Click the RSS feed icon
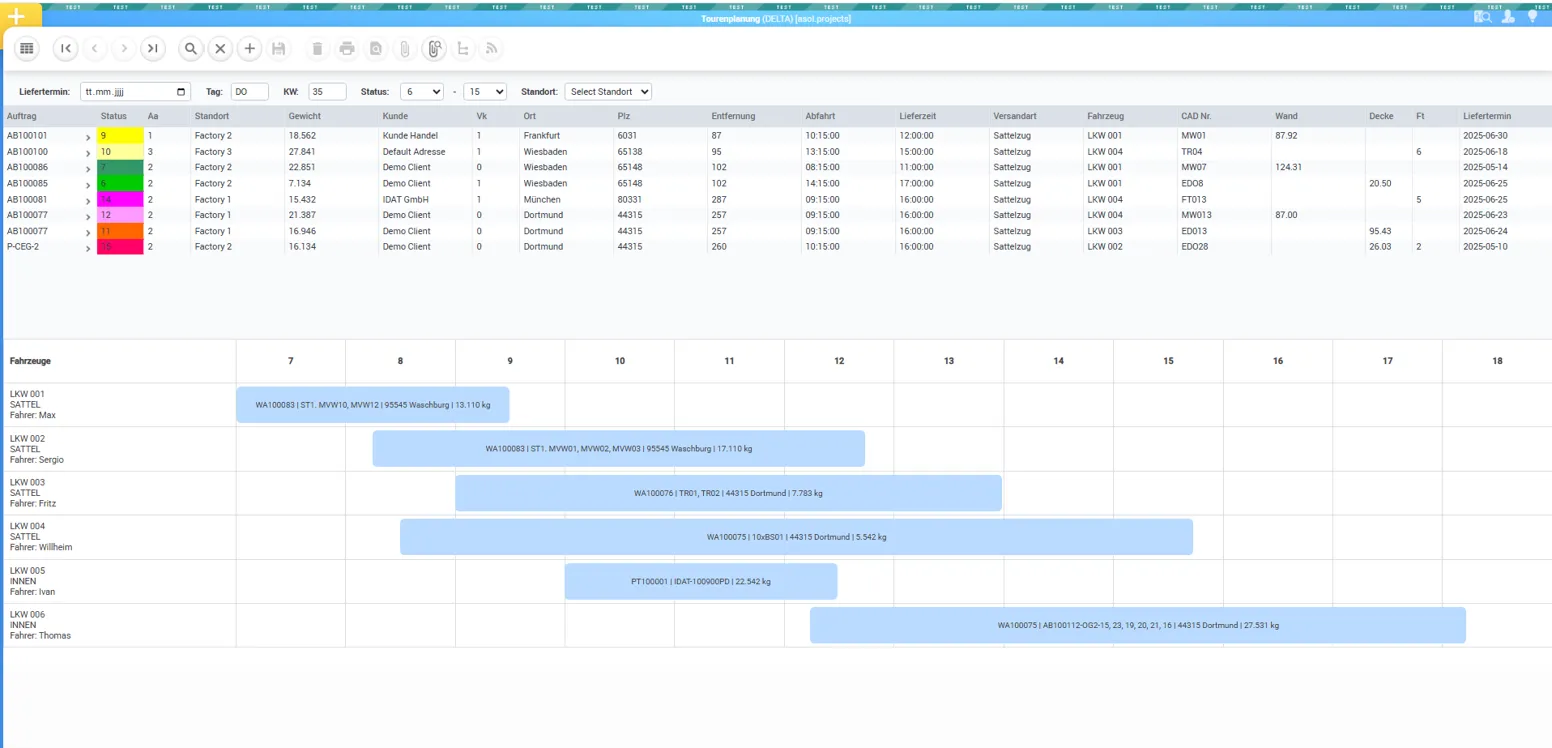1552x748 pixels. 492,48
